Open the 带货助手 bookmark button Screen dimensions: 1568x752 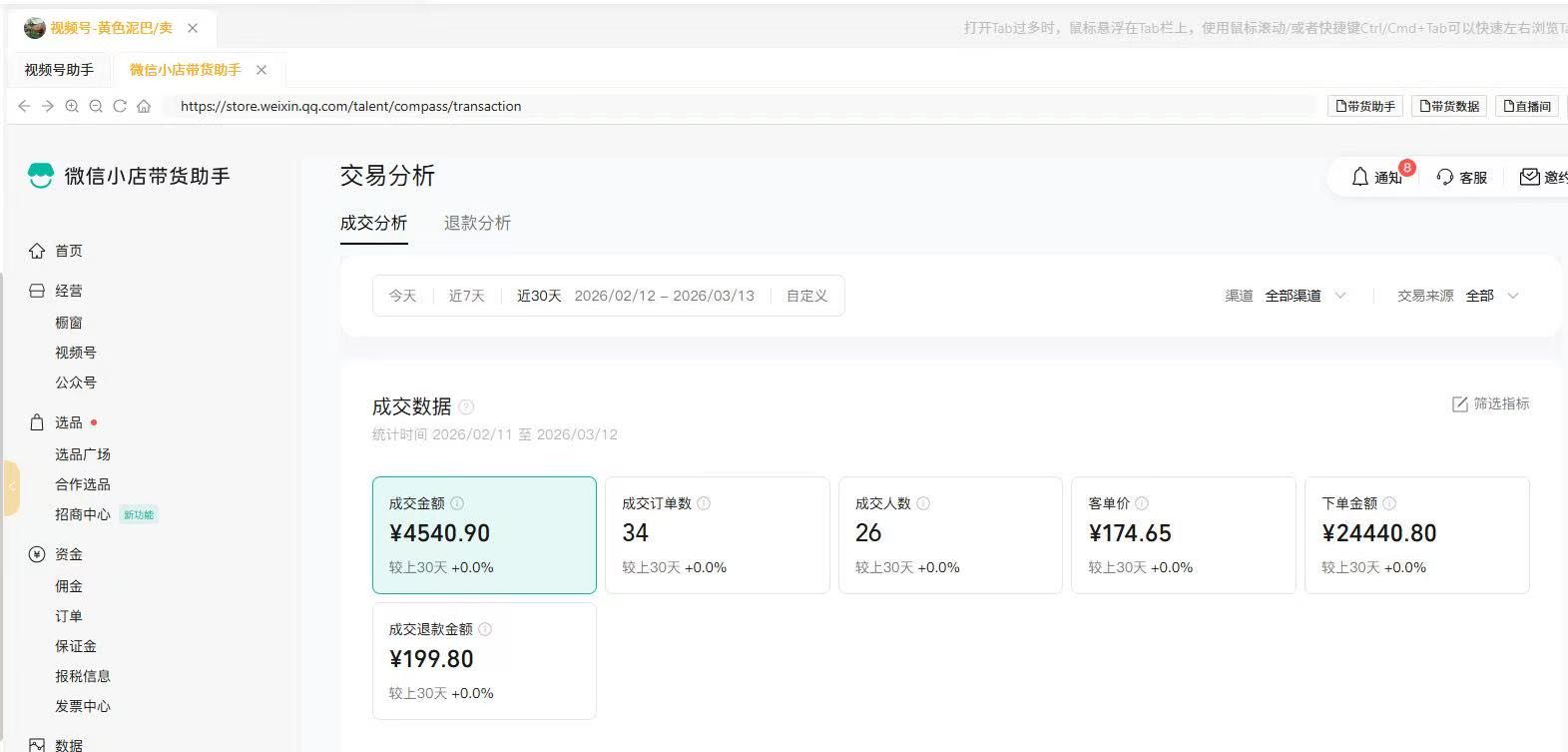point(1364,106)
